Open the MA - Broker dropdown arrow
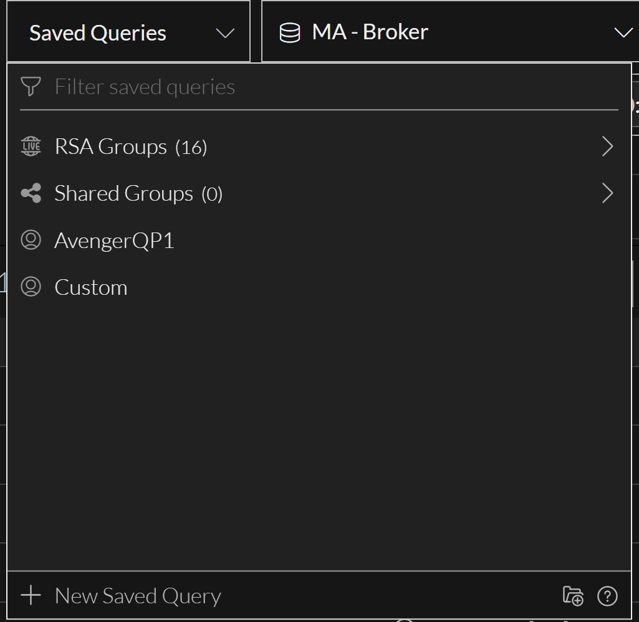 tap(622, 33)
